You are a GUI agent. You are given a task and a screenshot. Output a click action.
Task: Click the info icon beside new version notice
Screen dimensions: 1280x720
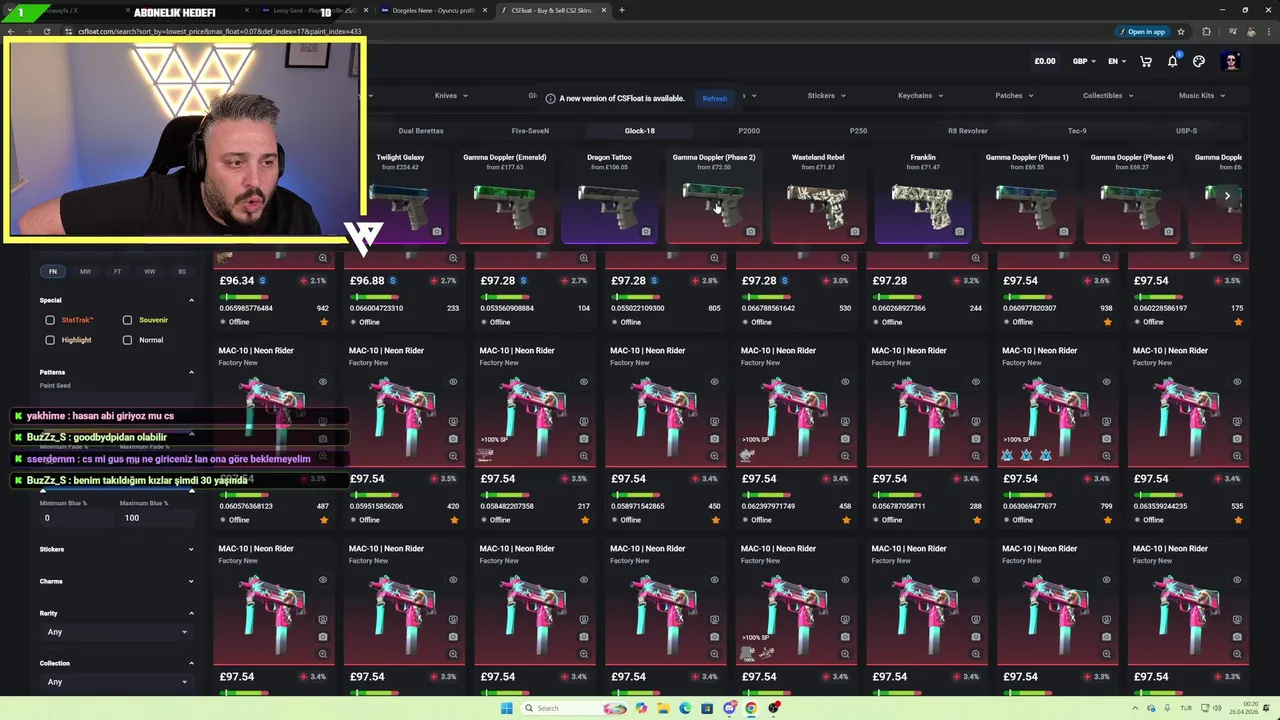tap(550, 98)
